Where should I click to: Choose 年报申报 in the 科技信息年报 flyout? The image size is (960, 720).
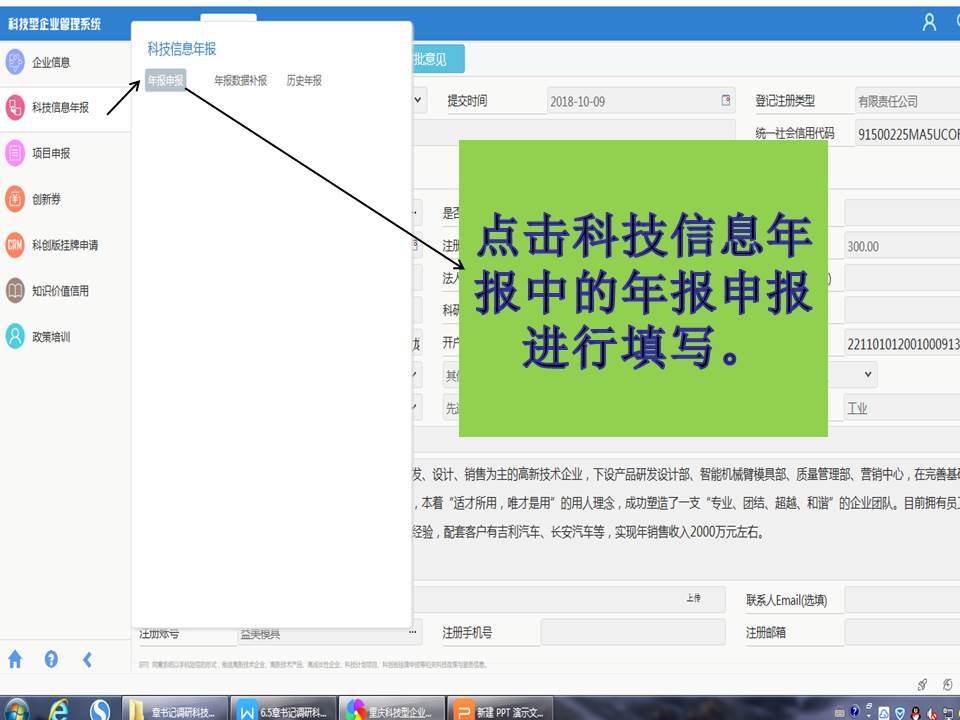165,80
